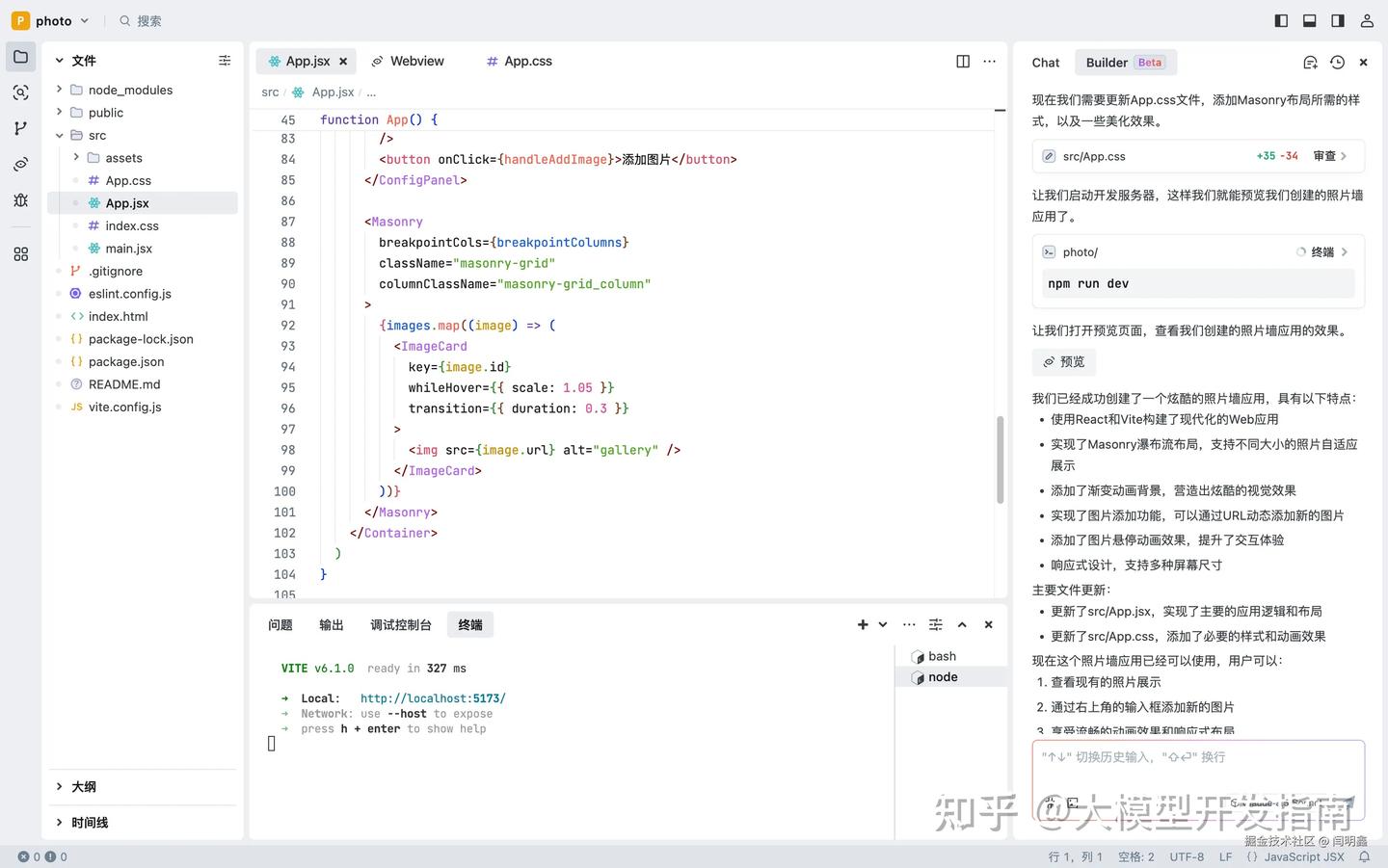Expand the 大纲 outline section

point(84,787)
